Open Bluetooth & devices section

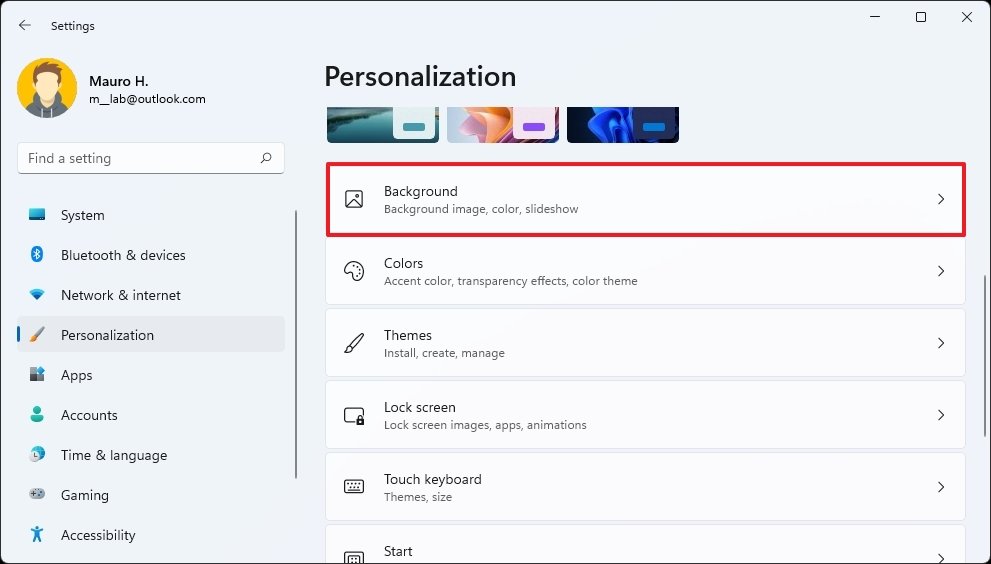click(151, 255)
